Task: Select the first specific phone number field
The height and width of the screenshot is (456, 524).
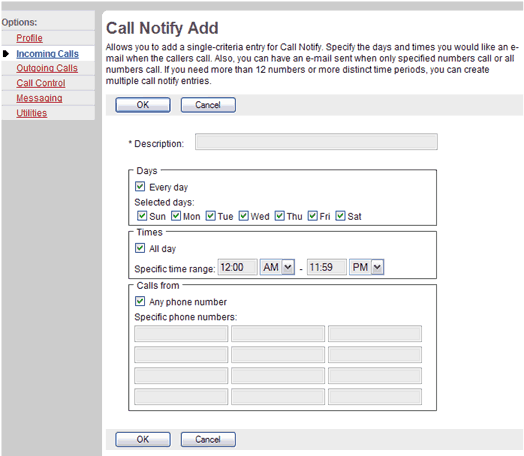Action: click(x=181, y=334)
